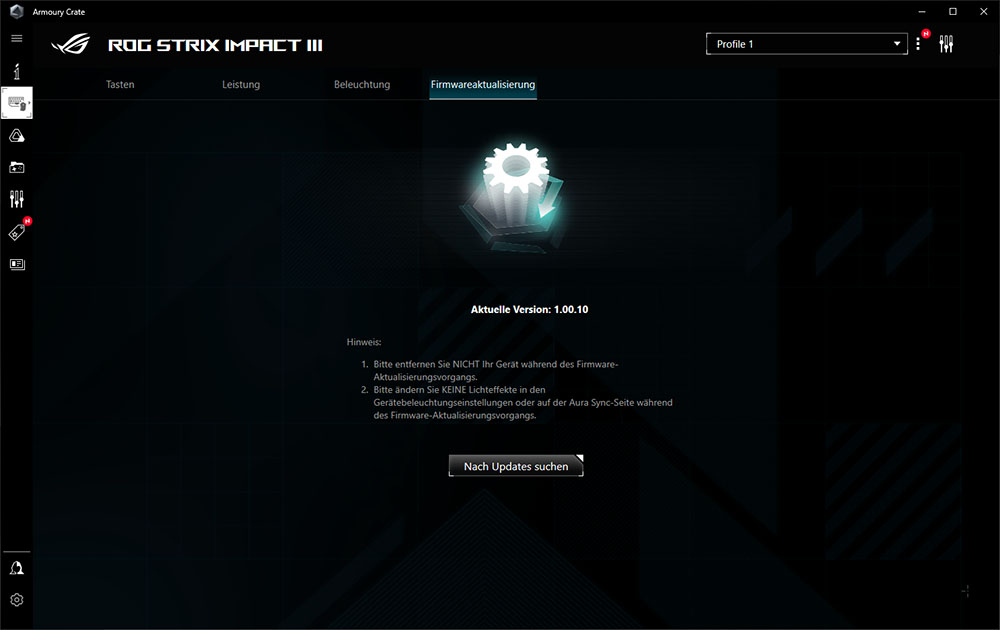Minimize the Armoury Crate window
1000x630 pixels.
point(922,11)
